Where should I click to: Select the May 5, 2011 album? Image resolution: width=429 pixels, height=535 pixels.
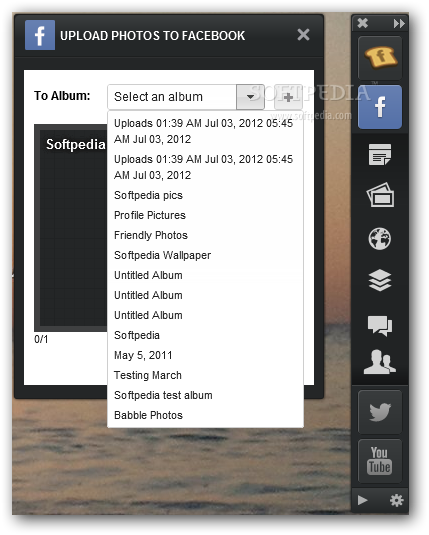[205, 355]
